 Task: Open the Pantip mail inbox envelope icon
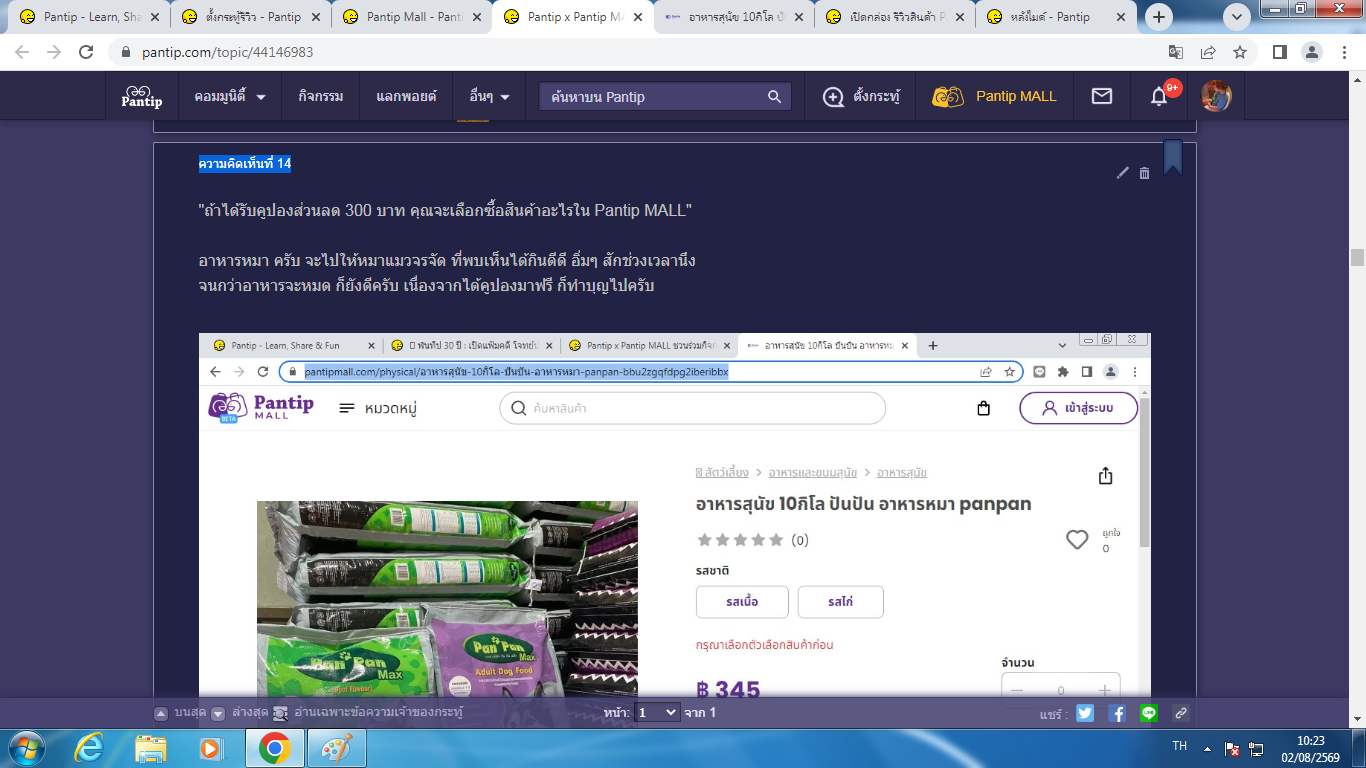coord(1101,96)
